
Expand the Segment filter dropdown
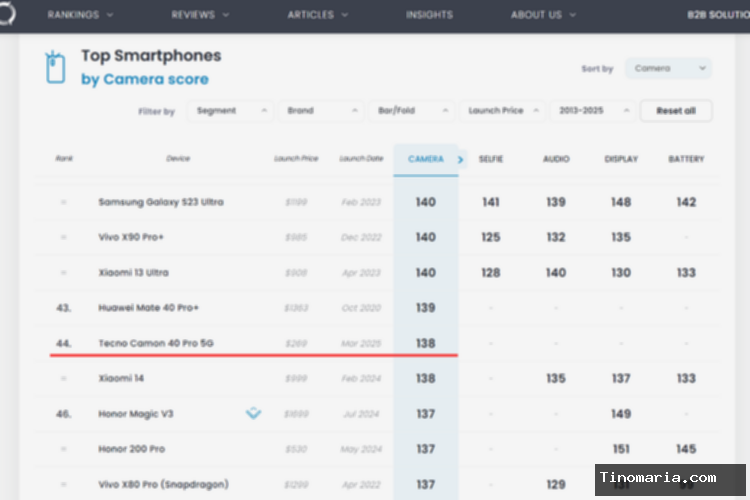click(230, 111)
